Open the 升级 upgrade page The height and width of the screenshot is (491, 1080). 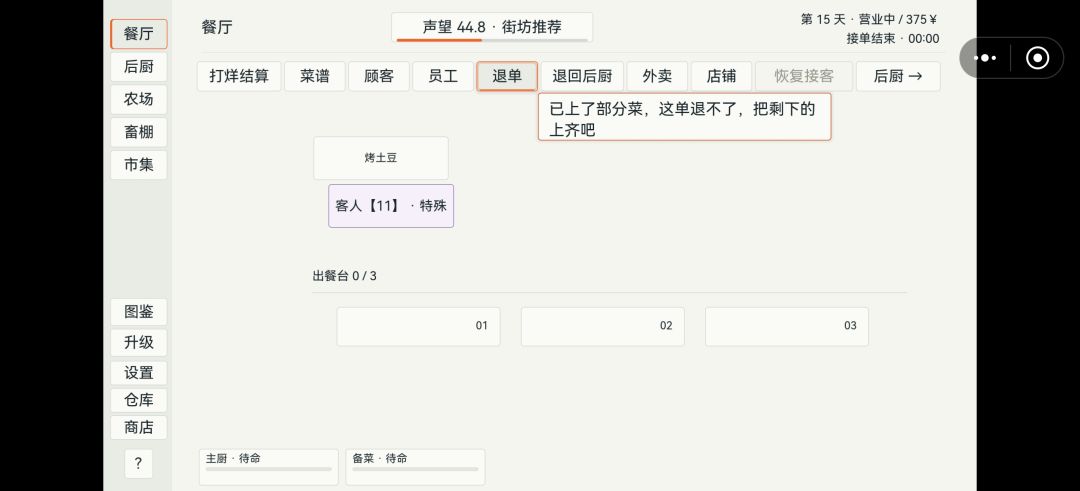pyautogui.click(x=138, y=342)
